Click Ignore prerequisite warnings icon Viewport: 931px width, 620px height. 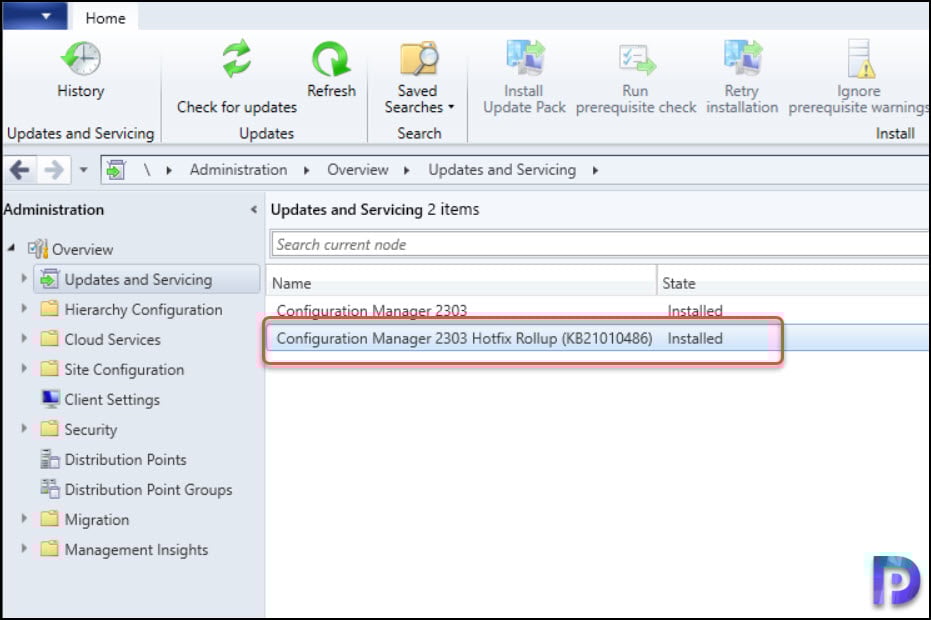(860, 58)
